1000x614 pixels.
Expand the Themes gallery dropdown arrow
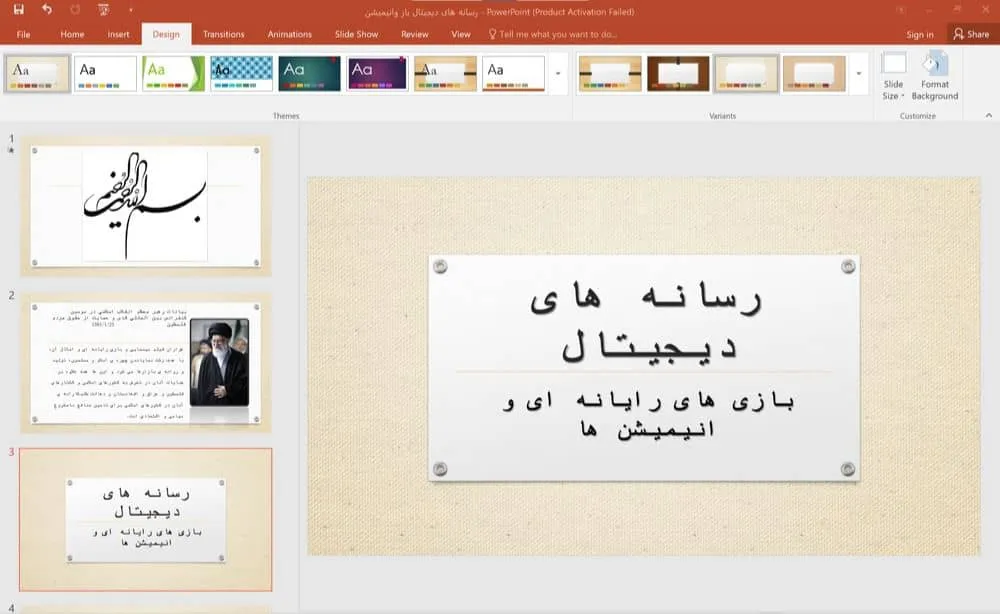[x=558, y=74]
